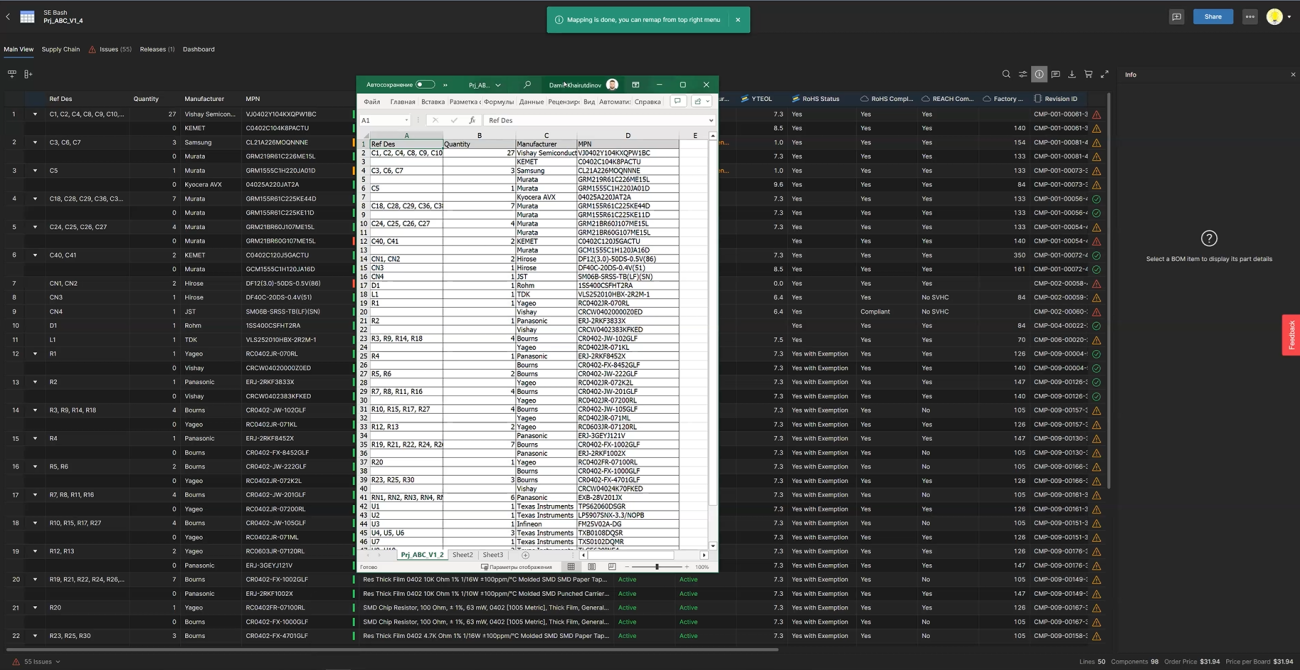Open the filter settings sliders icon
This screenshot has width=1300, height=670.
pyautogui.click(x=1023, y=74)
